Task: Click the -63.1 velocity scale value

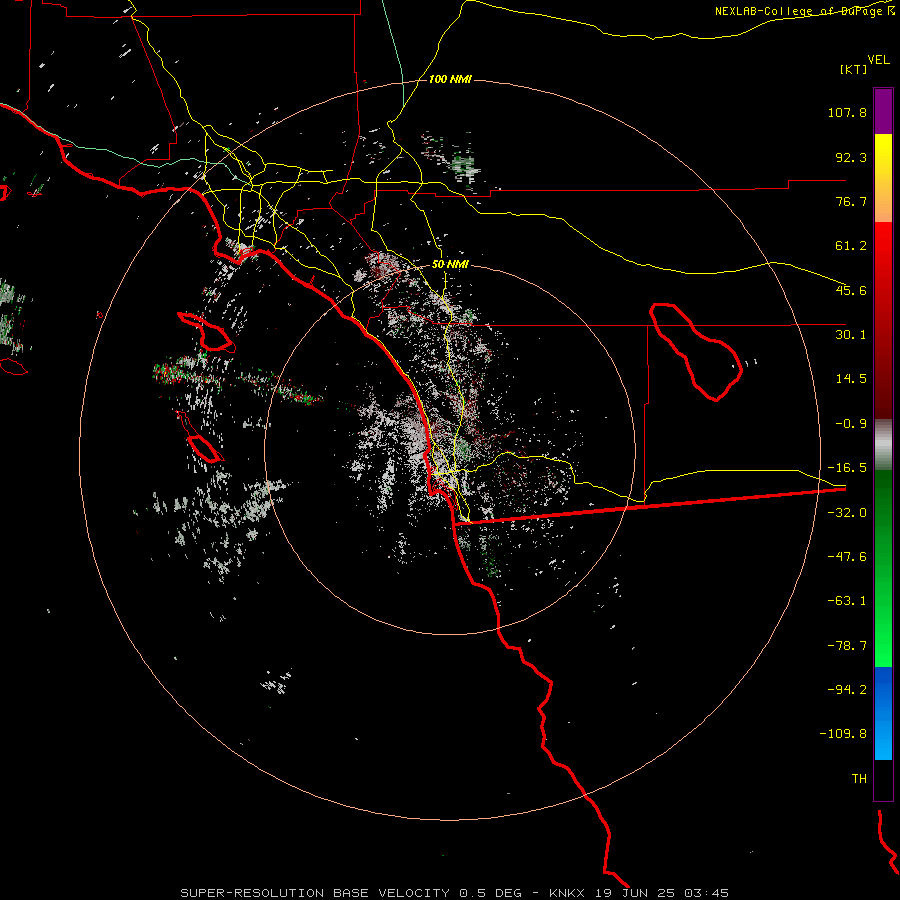Action: click(x=847, y=601)
